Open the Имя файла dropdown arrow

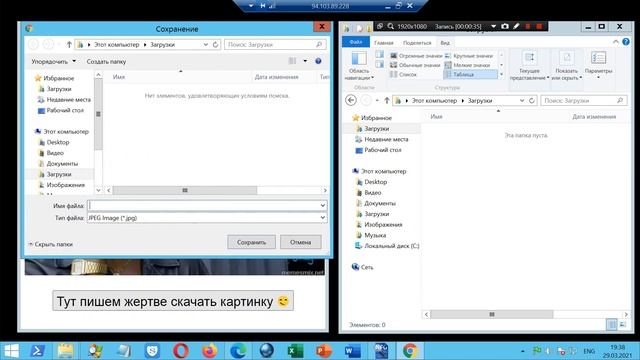click(x=323, y=205)
